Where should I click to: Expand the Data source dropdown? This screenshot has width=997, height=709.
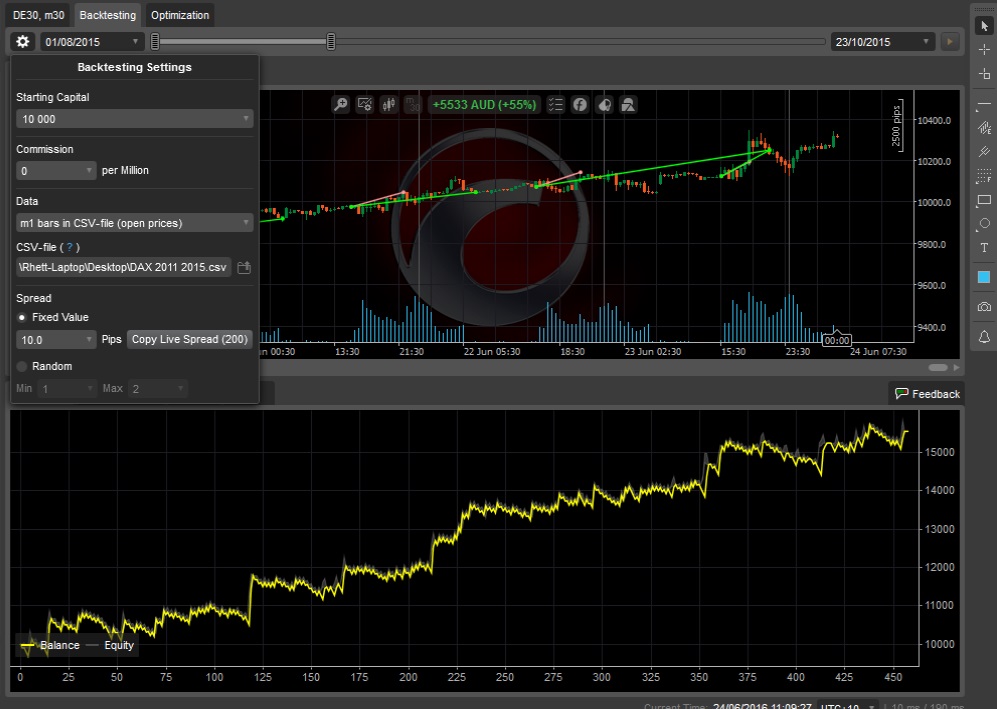[135, 223]
